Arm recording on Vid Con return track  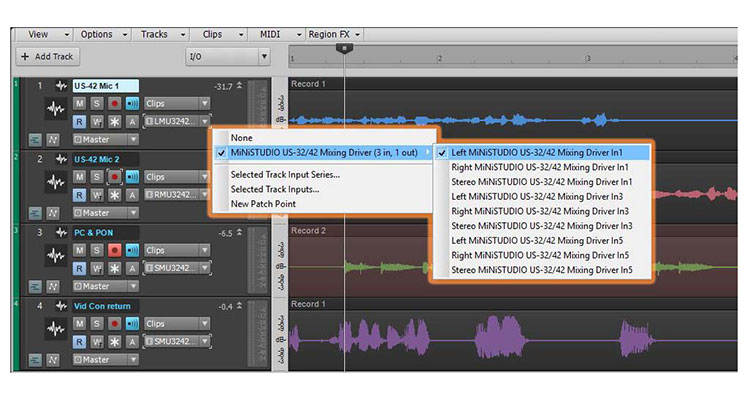point(114,324)
